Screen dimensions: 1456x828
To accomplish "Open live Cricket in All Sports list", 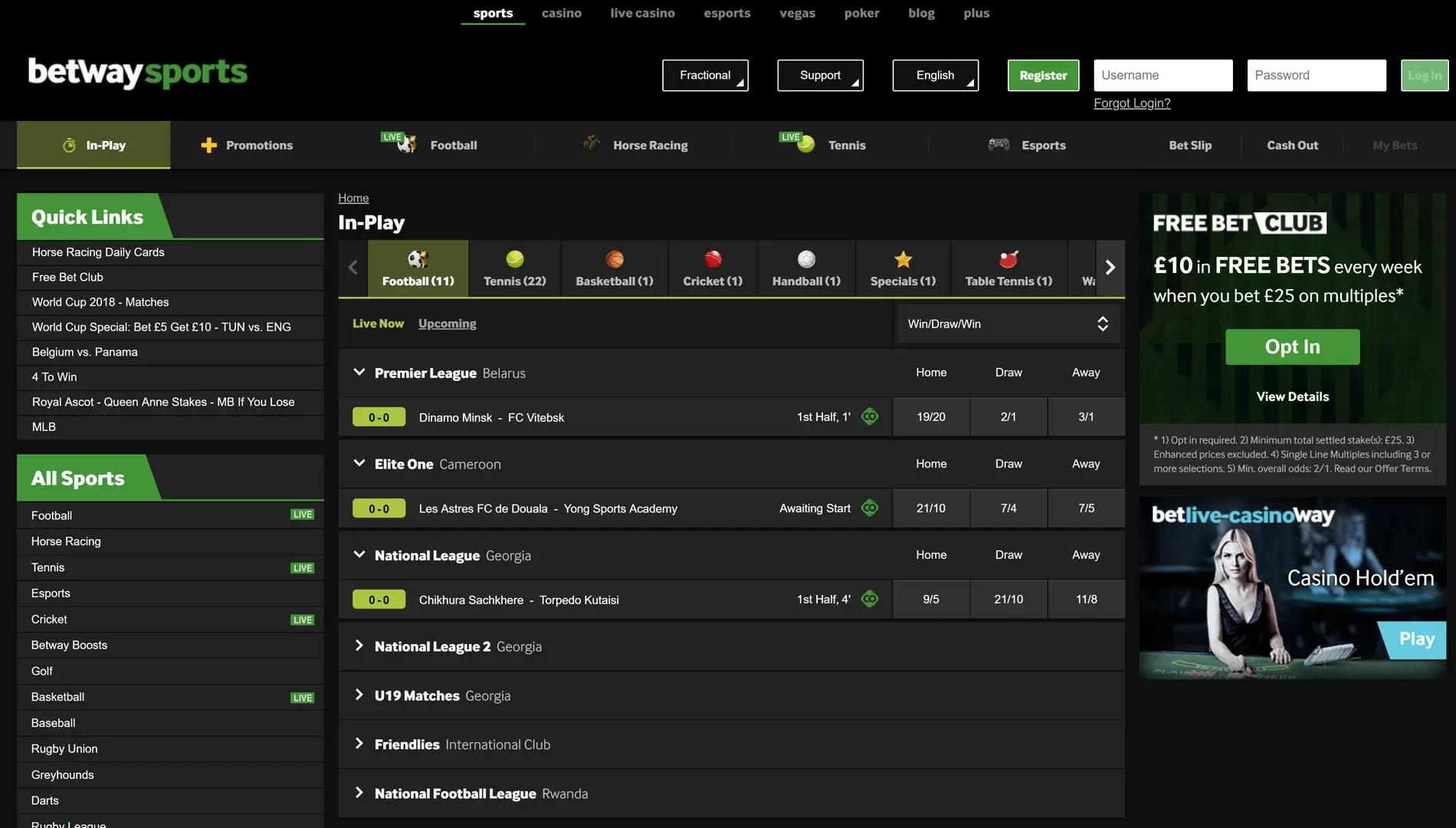I will pyautogui.click(x=170, y=619).
